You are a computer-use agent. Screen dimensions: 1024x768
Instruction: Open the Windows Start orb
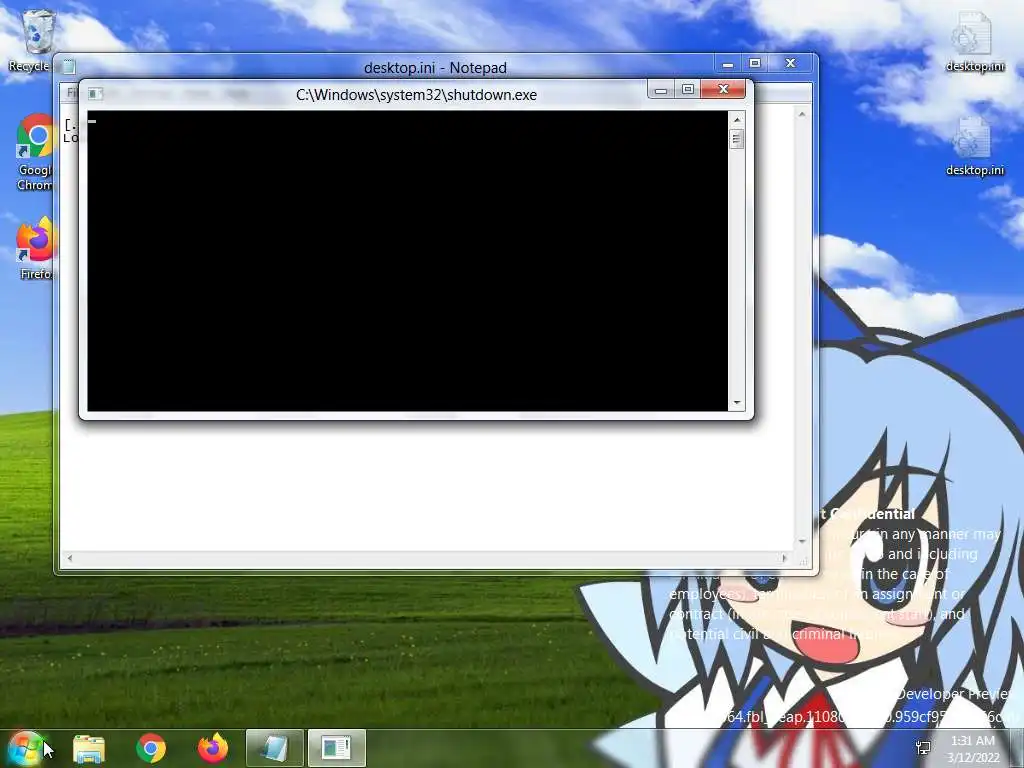tap(24, 748)
